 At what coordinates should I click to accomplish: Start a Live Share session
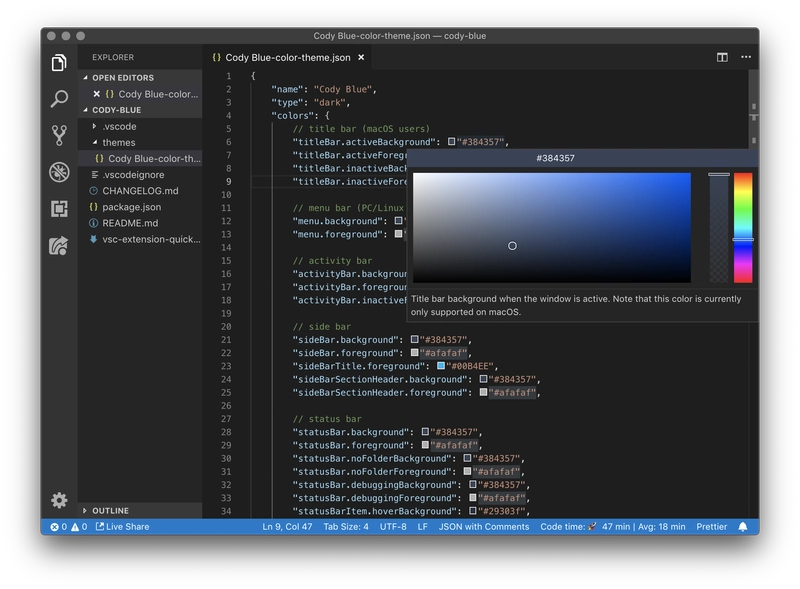tap(122, 527)
